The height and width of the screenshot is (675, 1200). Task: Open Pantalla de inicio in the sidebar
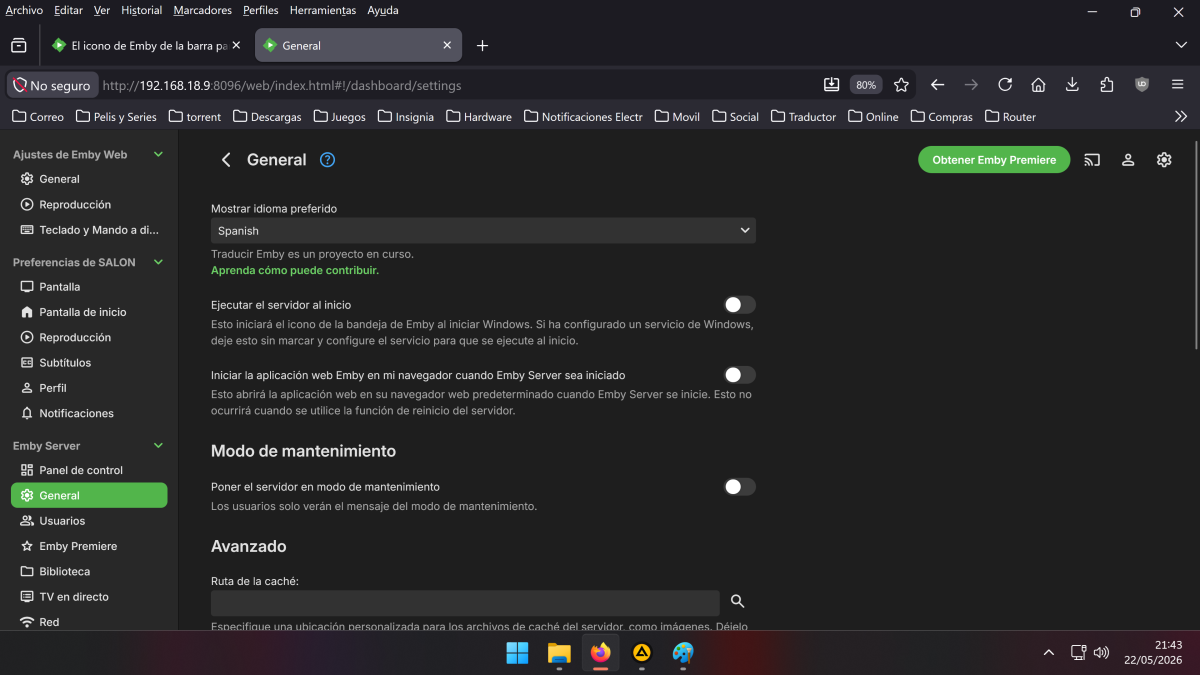click(x=89, y=312)
